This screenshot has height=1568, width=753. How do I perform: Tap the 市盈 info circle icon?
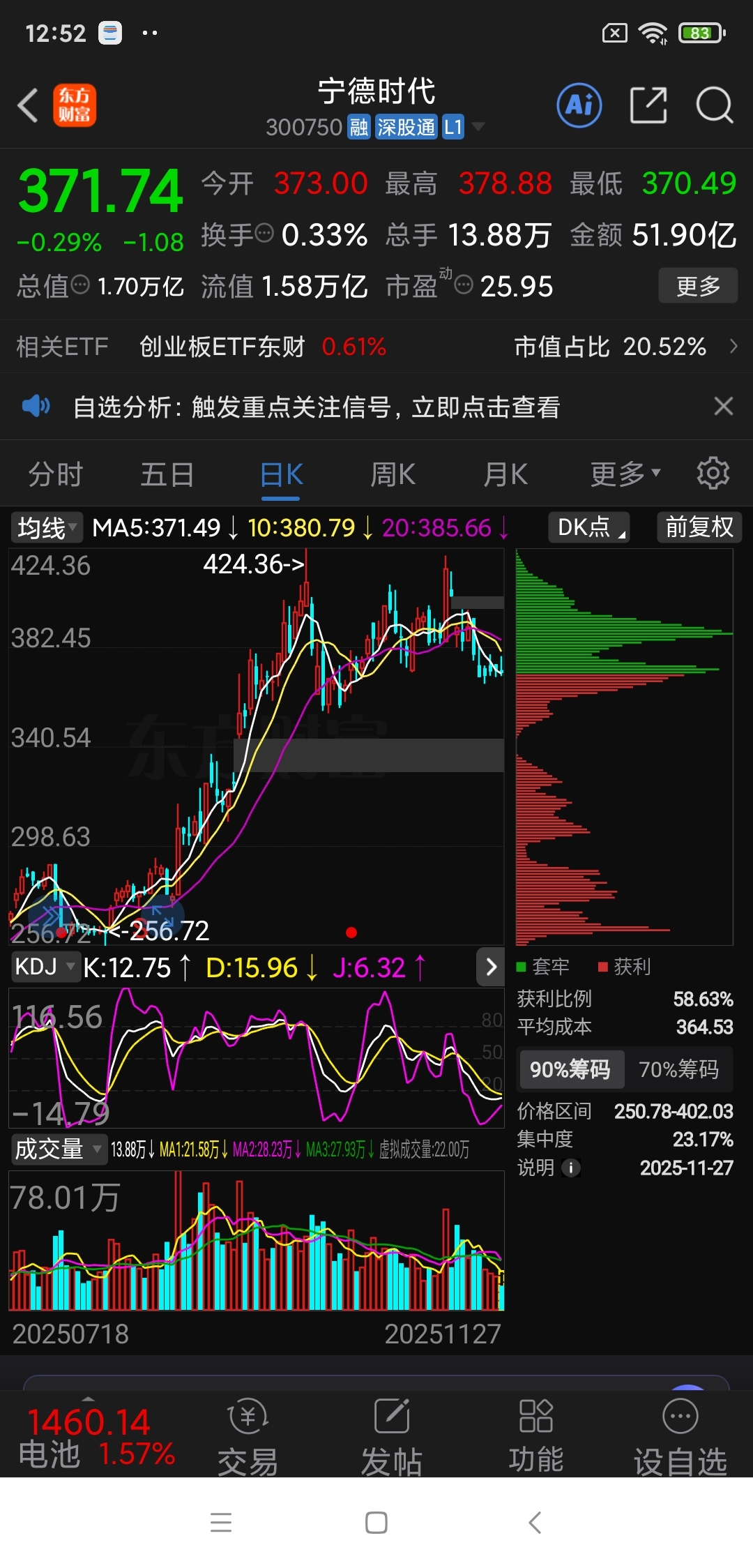click(464, 284)
